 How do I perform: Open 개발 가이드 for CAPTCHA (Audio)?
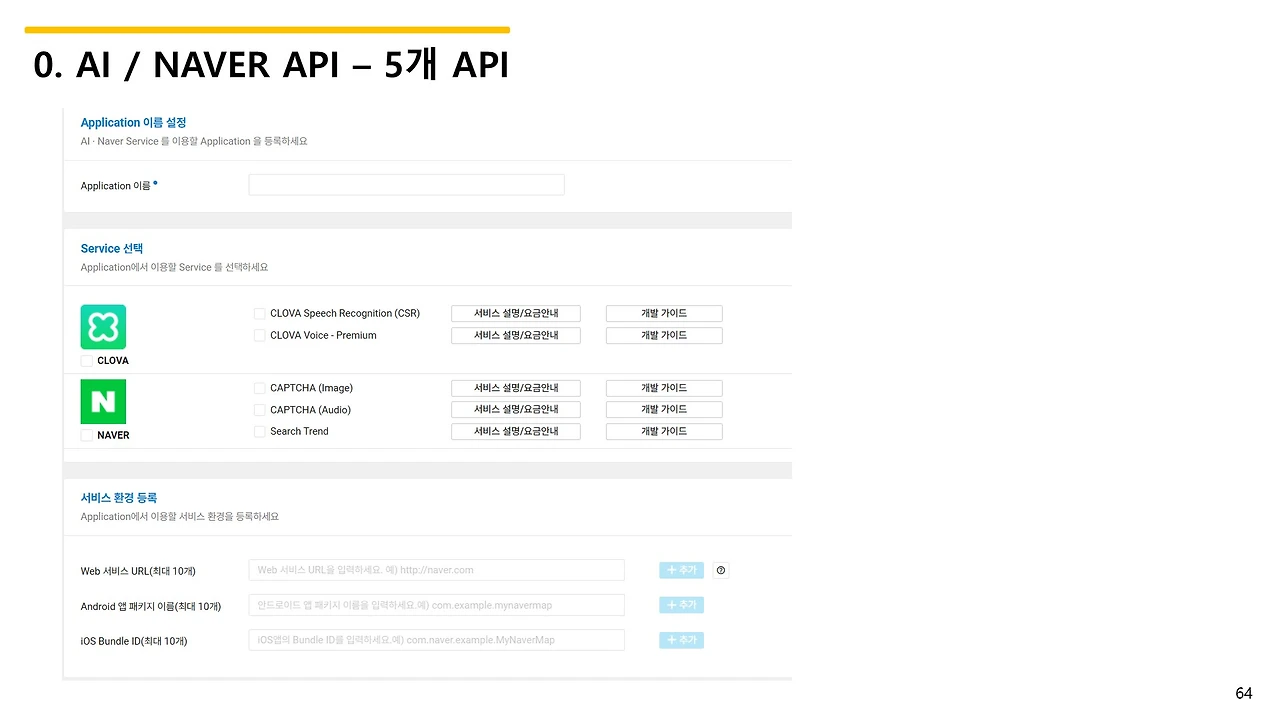coord(664,410)
